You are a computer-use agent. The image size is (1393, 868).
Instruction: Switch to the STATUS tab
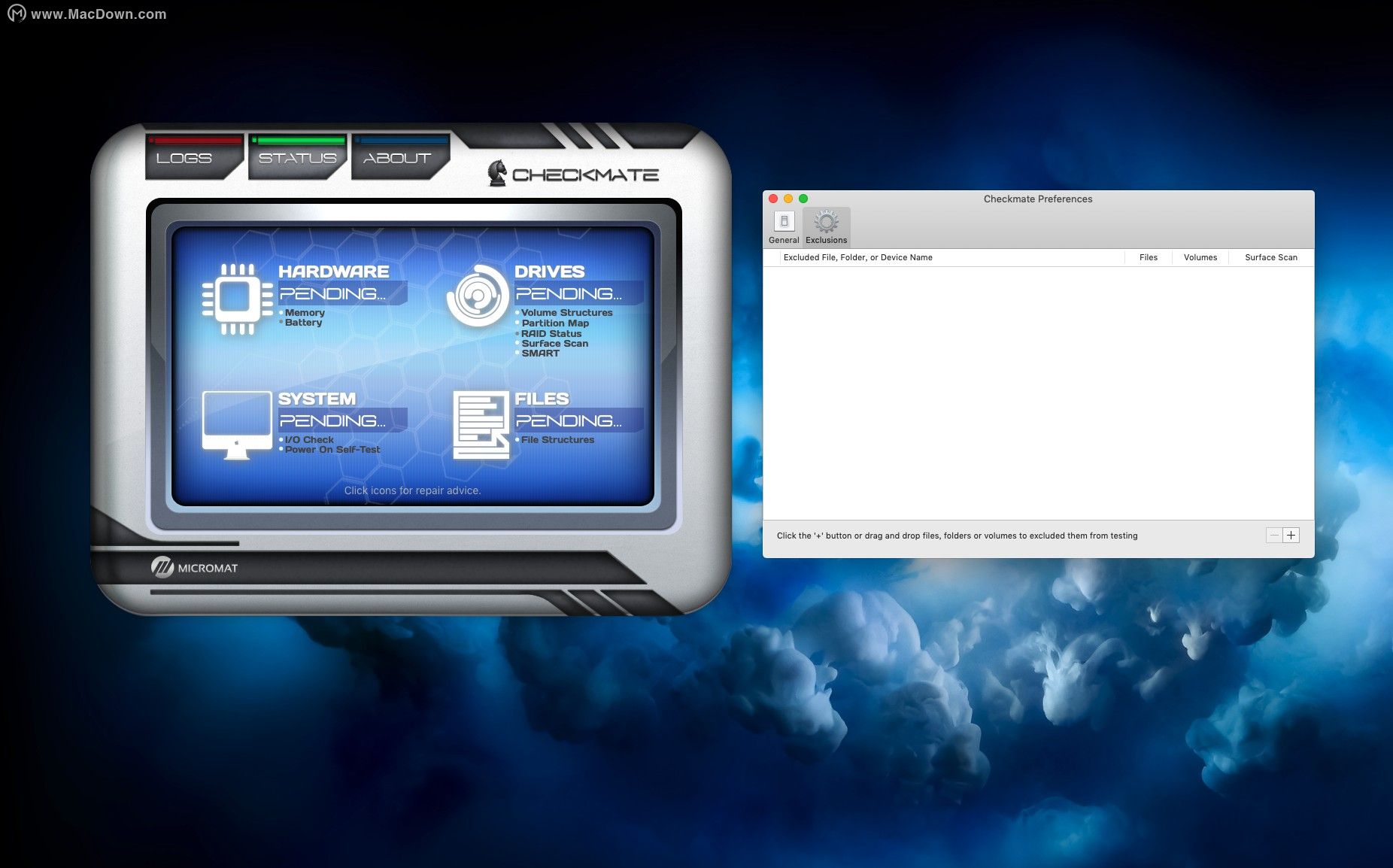coord(297,158)
